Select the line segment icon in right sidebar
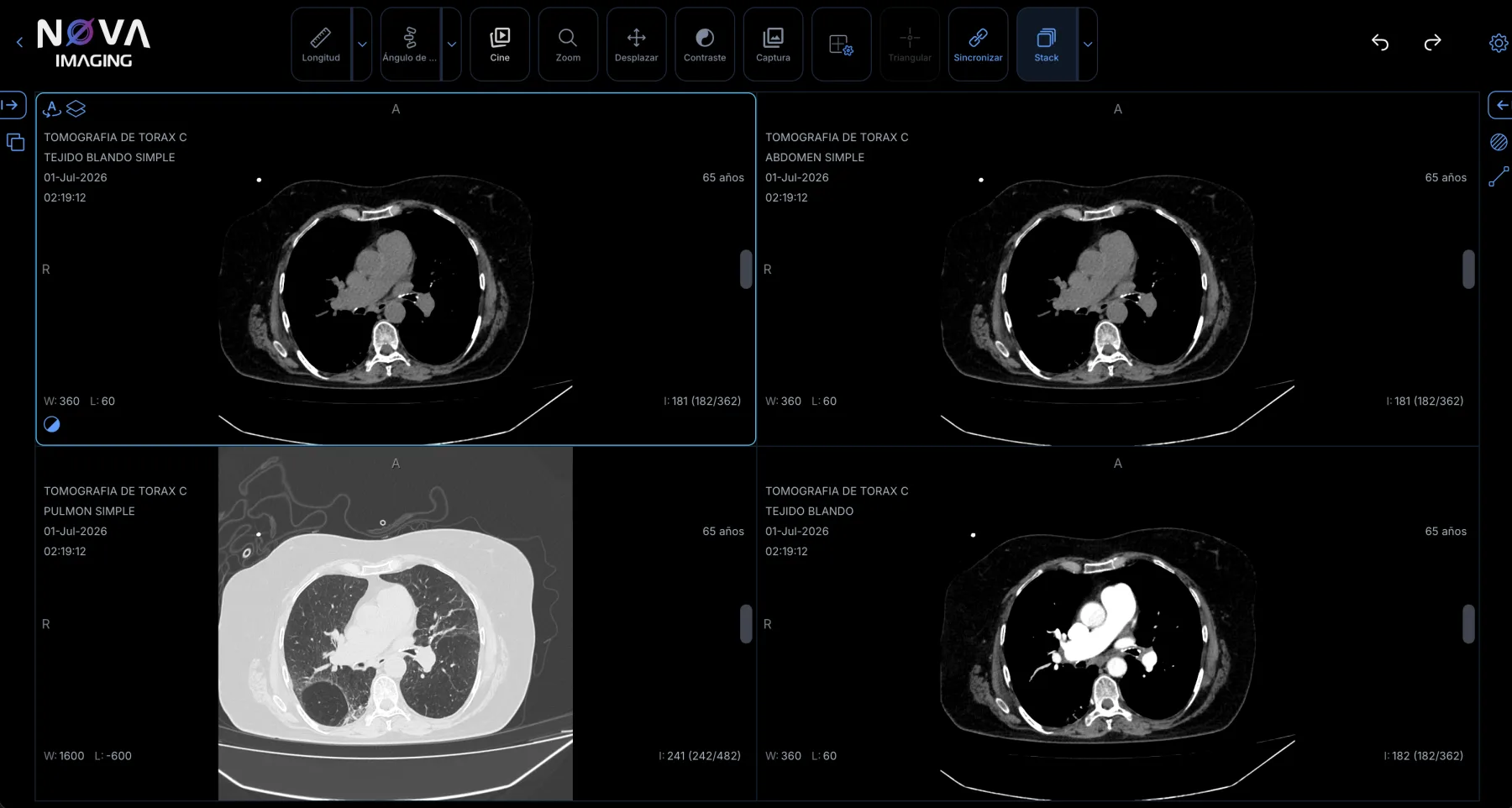Viewport: 1512px width, 808px height. coord(1499,176)
